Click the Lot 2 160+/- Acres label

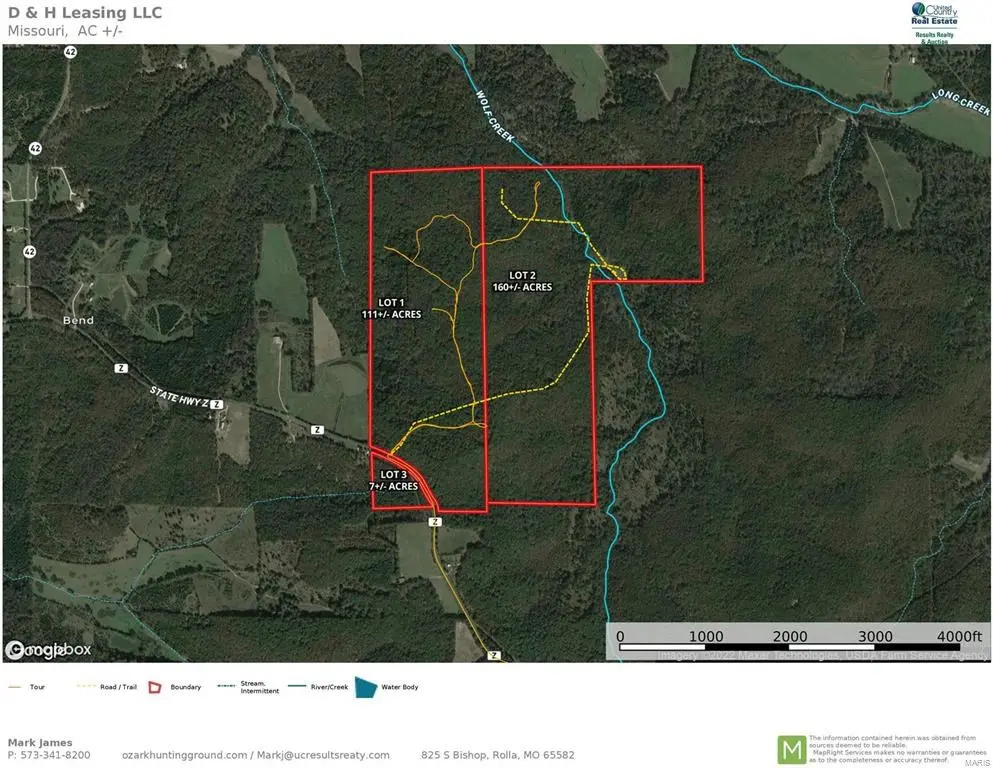(522, 281)
